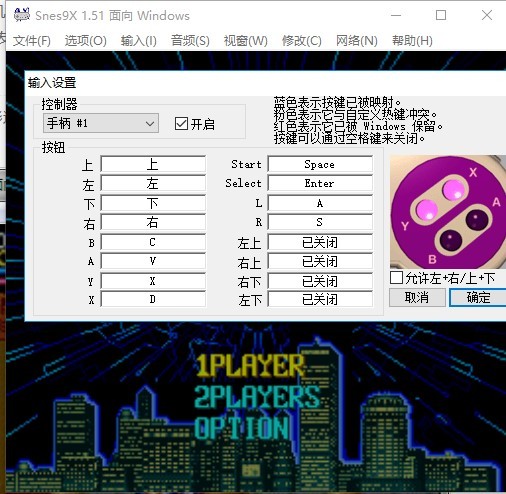Click the dark B button on controller image
Viewport: 506px width, 494px height.
(450, 240)
